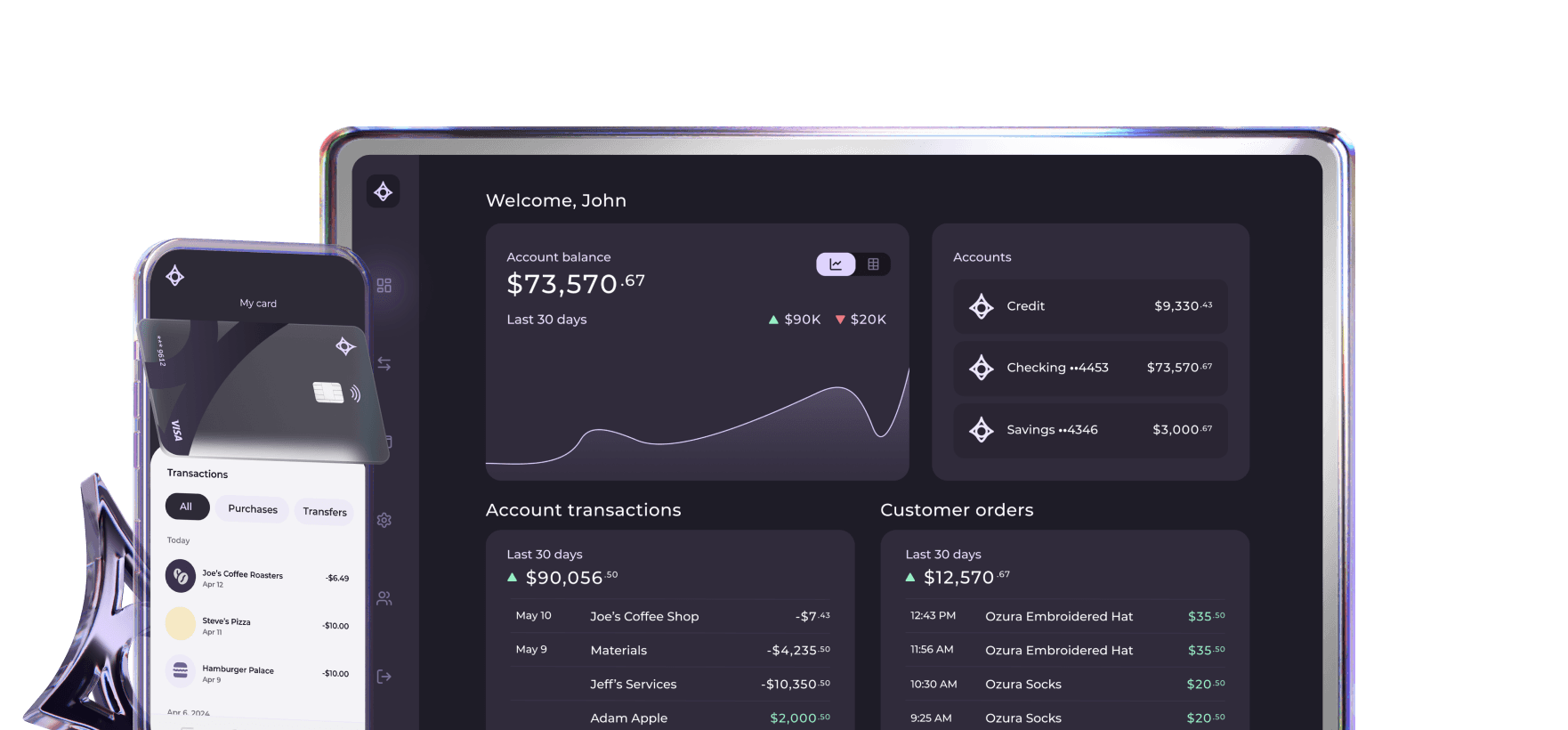The image size is (1568, 730).
Task: Tap the Hamburger Palace merchant icon
Action: [x=181, y=671]
